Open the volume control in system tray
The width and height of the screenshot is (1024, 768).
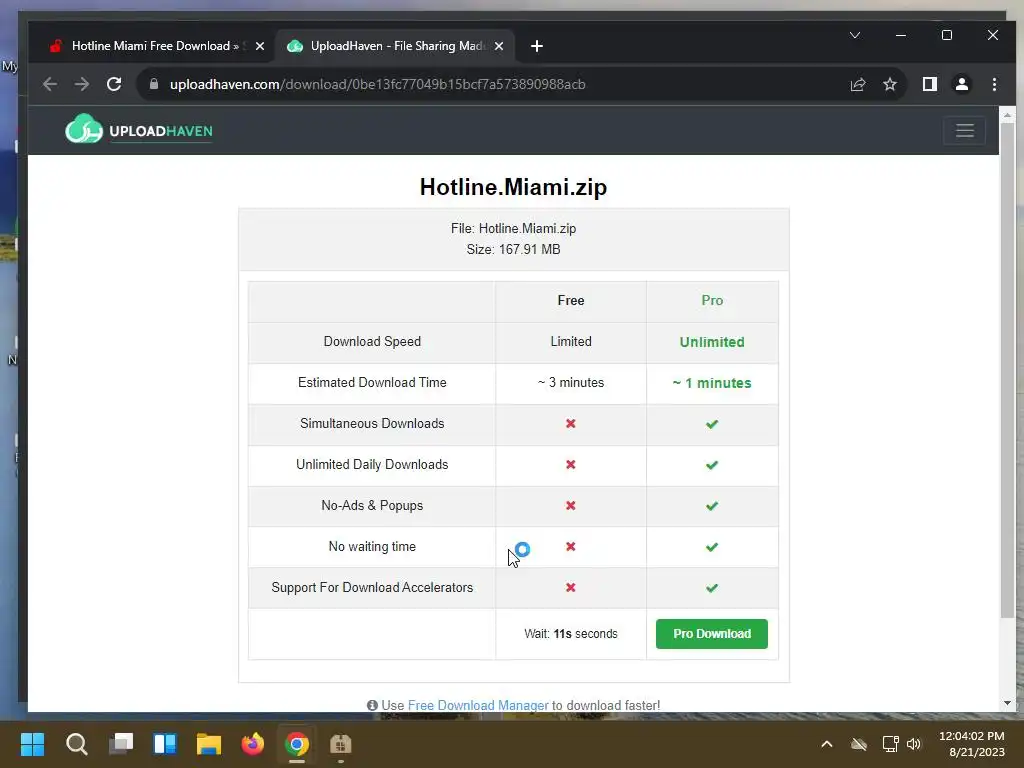(914, 744)
